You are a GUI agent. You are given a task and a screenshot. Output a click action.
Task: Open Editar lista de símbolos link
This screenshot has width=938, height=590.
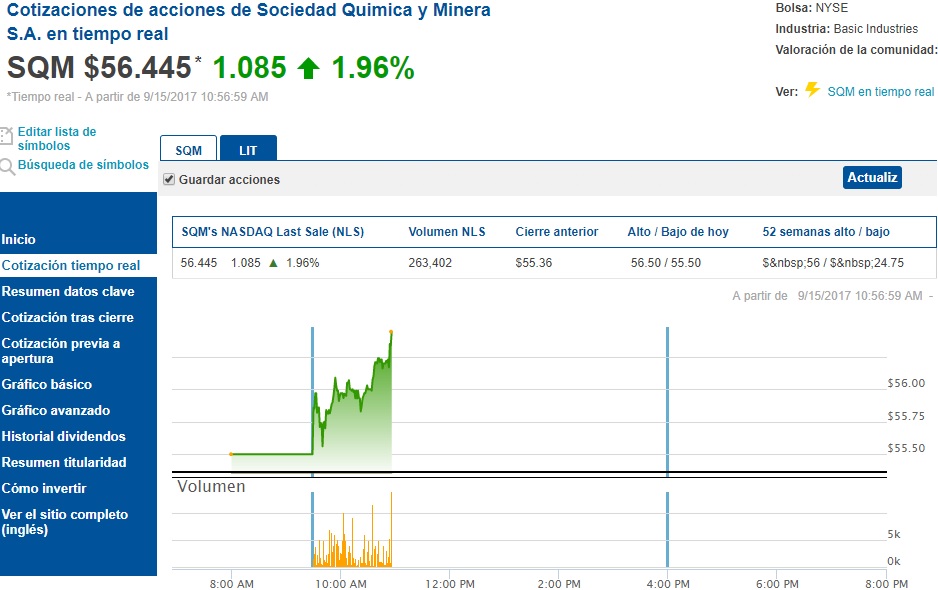(57, 138)
